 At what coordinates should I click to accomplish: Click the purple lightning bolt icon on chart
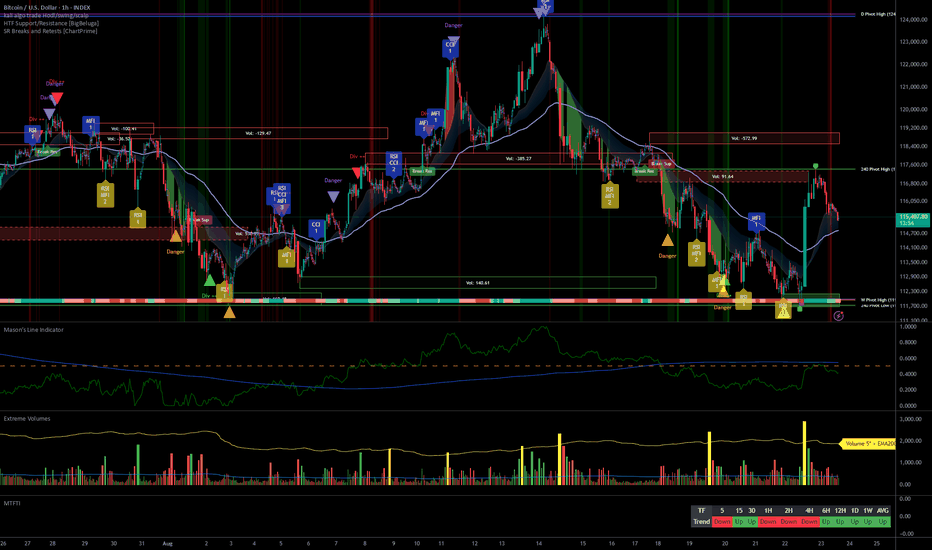(x=838, y=316)
